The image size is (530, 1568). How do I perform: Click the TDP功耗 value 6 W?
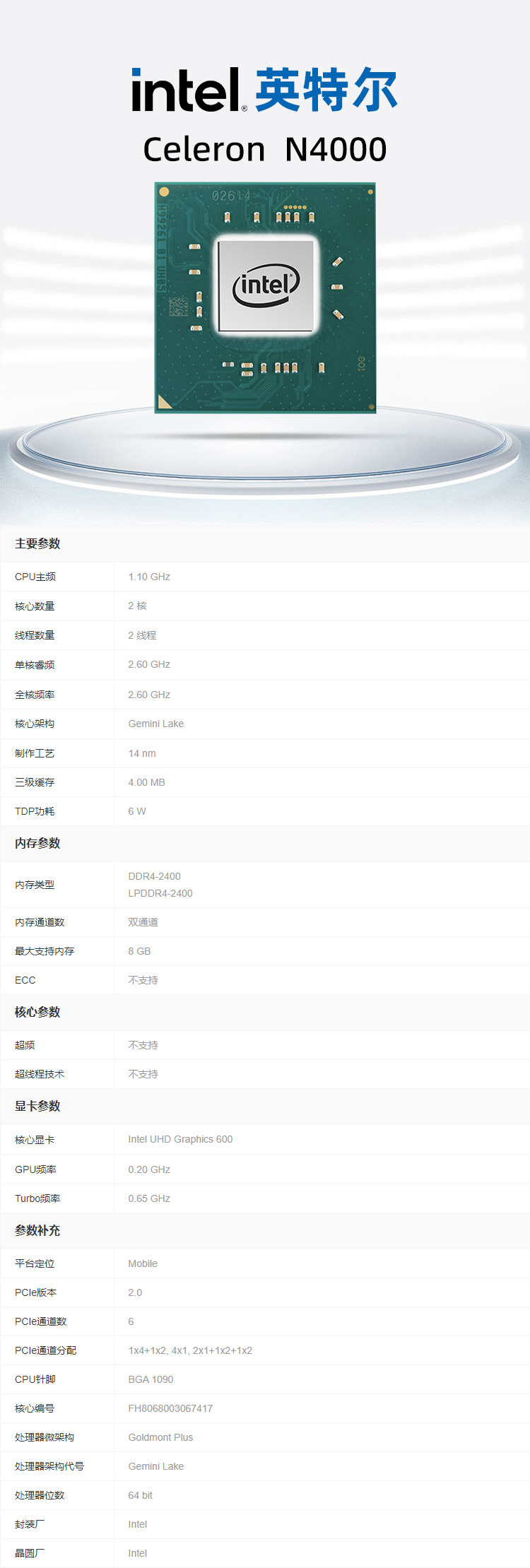point(137,811)
